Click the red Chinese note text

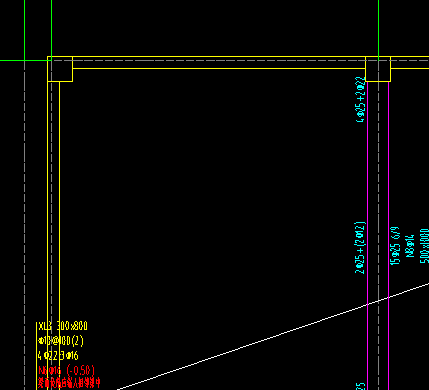(69, 382)
